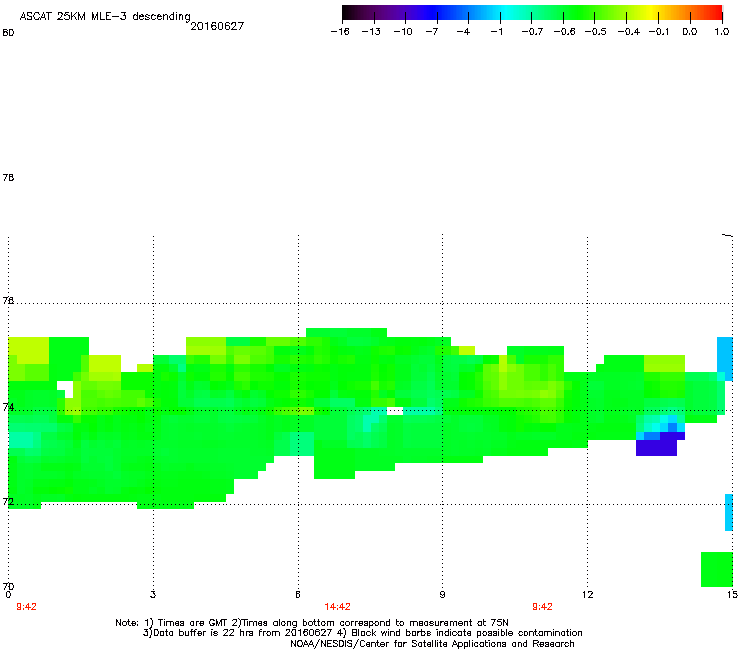The image size is (740, 650).
Task: Click the '-0.1' colorbar scale label
Action: coord(659,32)
